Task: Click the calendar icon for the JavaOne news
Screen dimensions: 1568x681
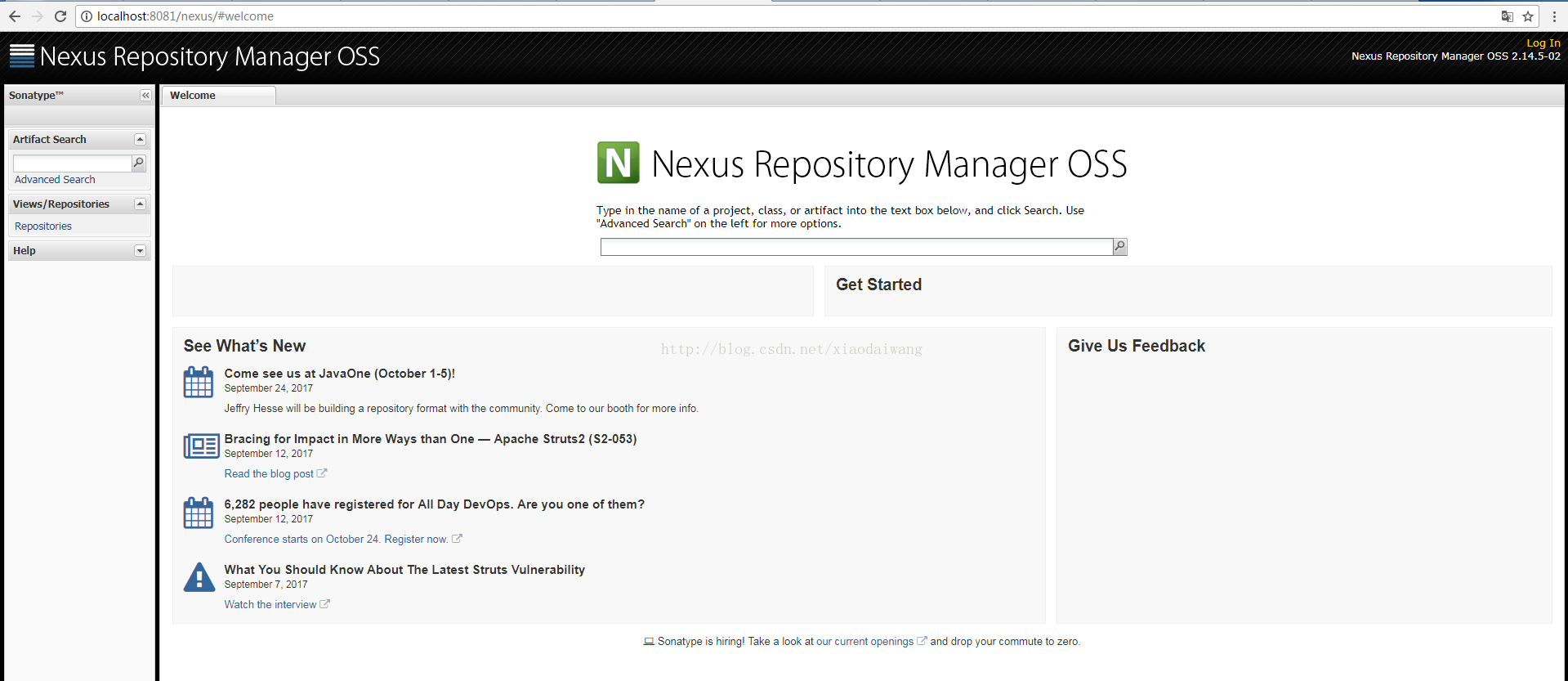Action: (x=199, y=382)
